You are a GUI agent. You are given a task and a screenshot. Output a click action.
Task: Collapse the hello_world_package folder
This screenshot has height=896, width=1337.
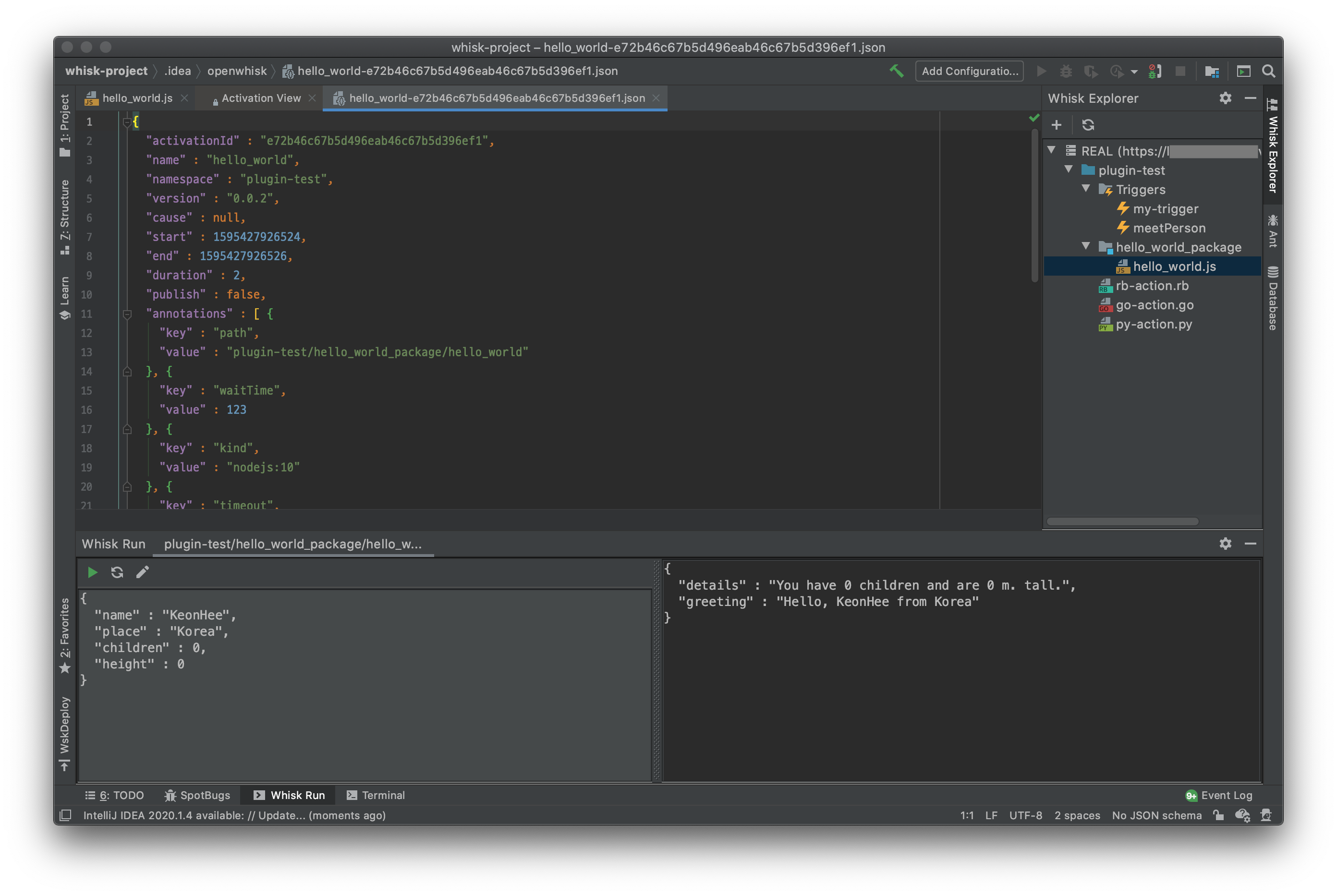(x=1086, y=246)
